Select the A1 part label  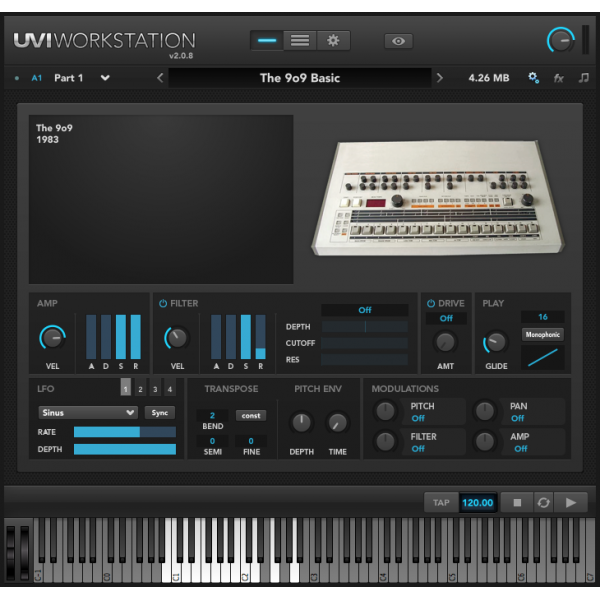click(36, 78)
